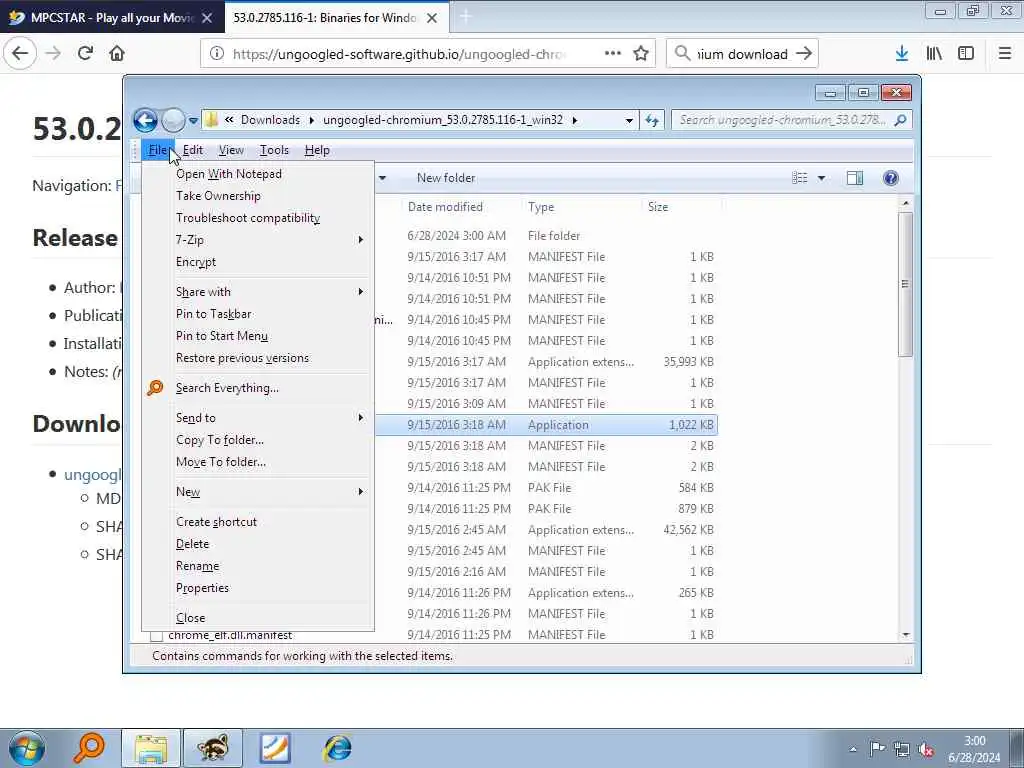Open the Tools menu
Viewport: 1024px width, 768px height.
(274, 150)
